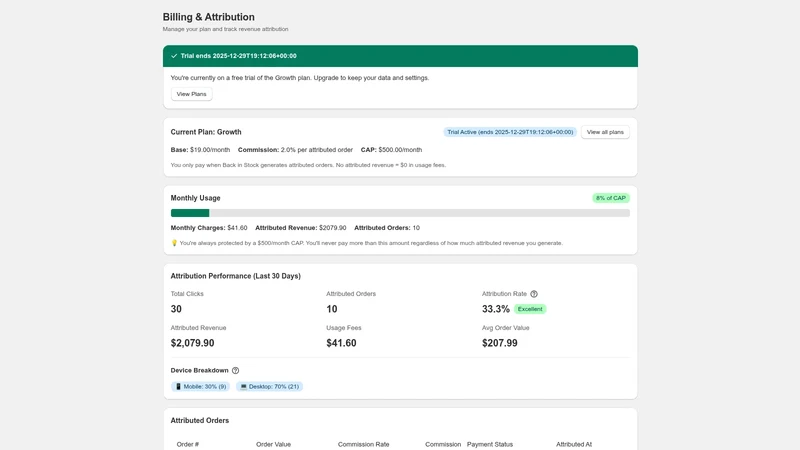This screenshot has height=450, width=800.
Task: Click the Attributed Orders section heading
Action: 200,421
